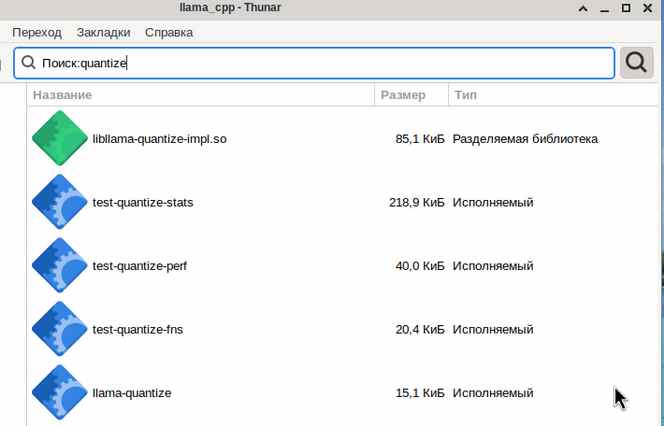Screen dimensions: 664x426
Task: Close the llama_cpp Thunar window
Action: (x=647, y=8)
